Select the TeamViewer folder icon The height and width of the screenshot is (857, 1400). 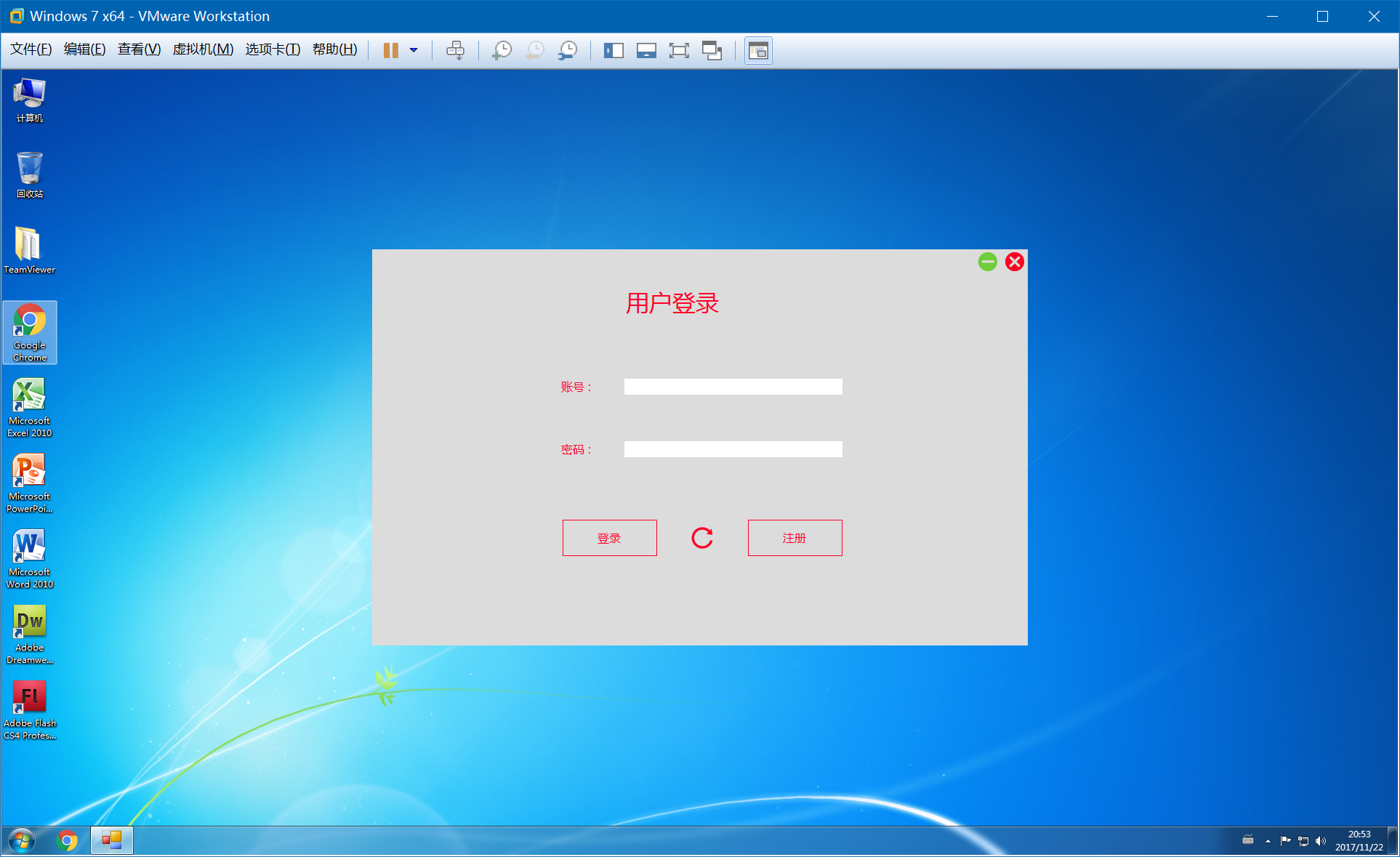click(30, 250)
